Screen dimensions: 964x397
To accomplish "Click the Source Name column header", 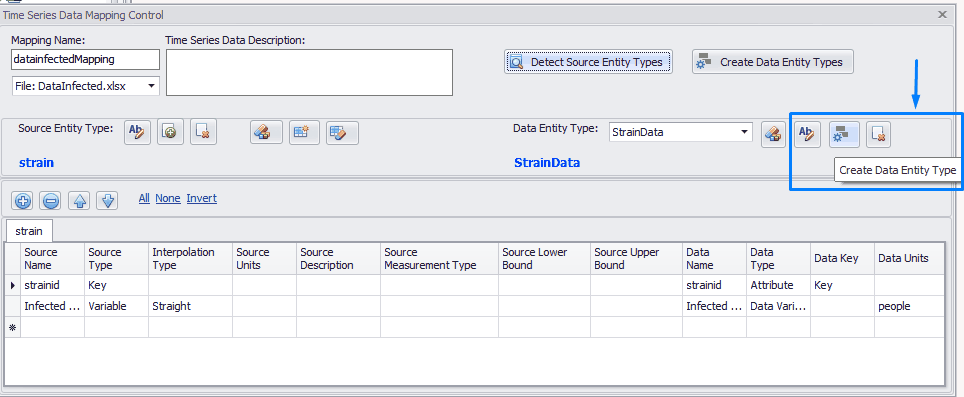I will pos(52,259).
